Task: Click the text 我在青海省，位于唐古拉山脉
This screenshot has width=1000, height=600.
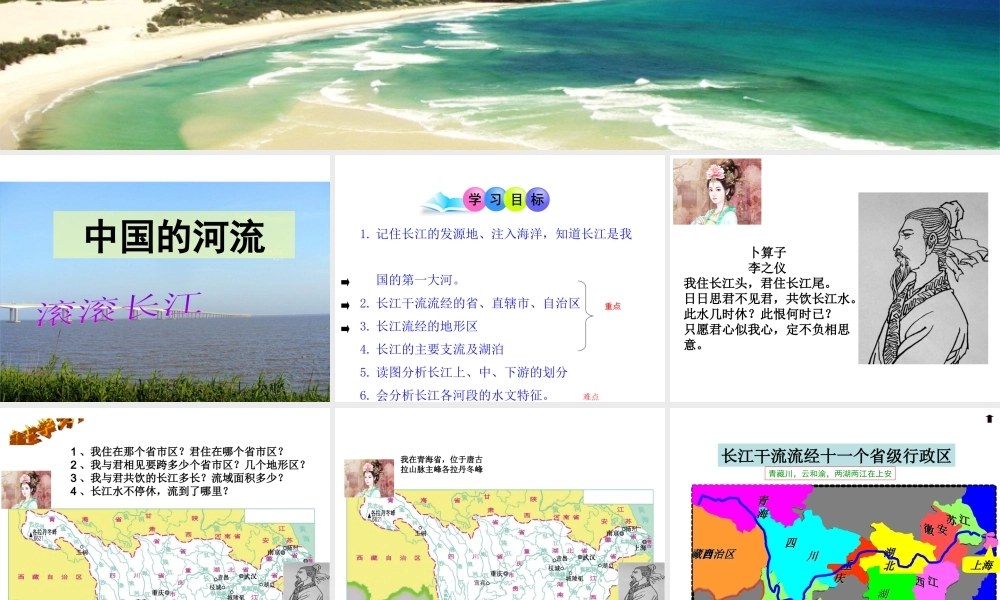Action: pos(441,464)
